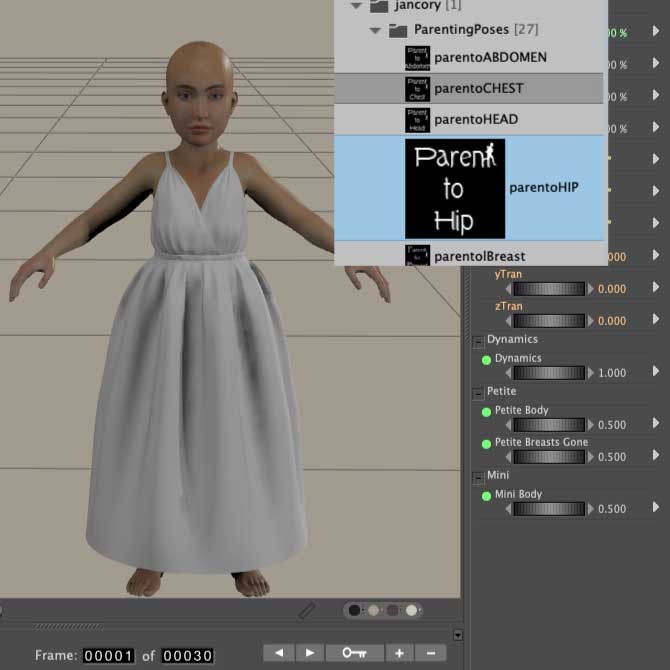Collapse the ParentingPoses folder triangle
This screenshot has height=670, width=670.
tap(375, 31)
